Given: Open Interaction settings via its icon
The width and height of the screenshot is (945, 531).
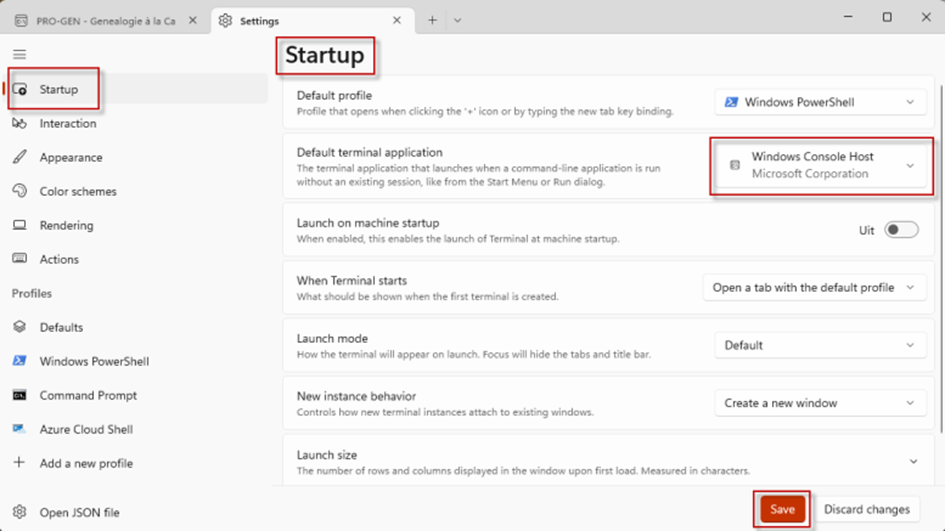Looking at the screenshot, I should tap(20, 124).
